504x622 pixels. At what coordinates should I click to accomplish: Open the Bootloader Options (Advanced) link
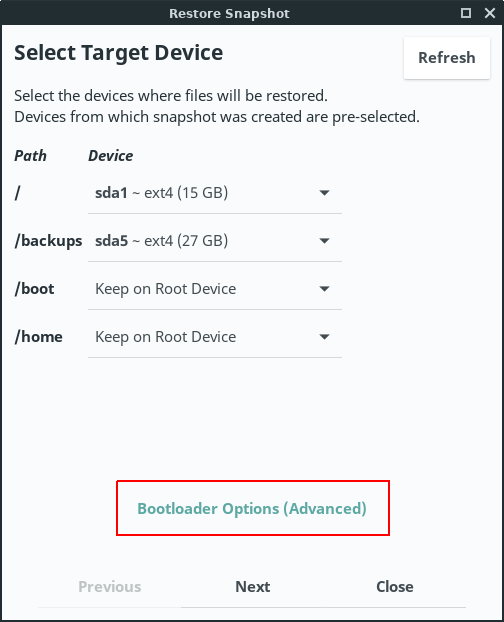click(x=252, y=509)
